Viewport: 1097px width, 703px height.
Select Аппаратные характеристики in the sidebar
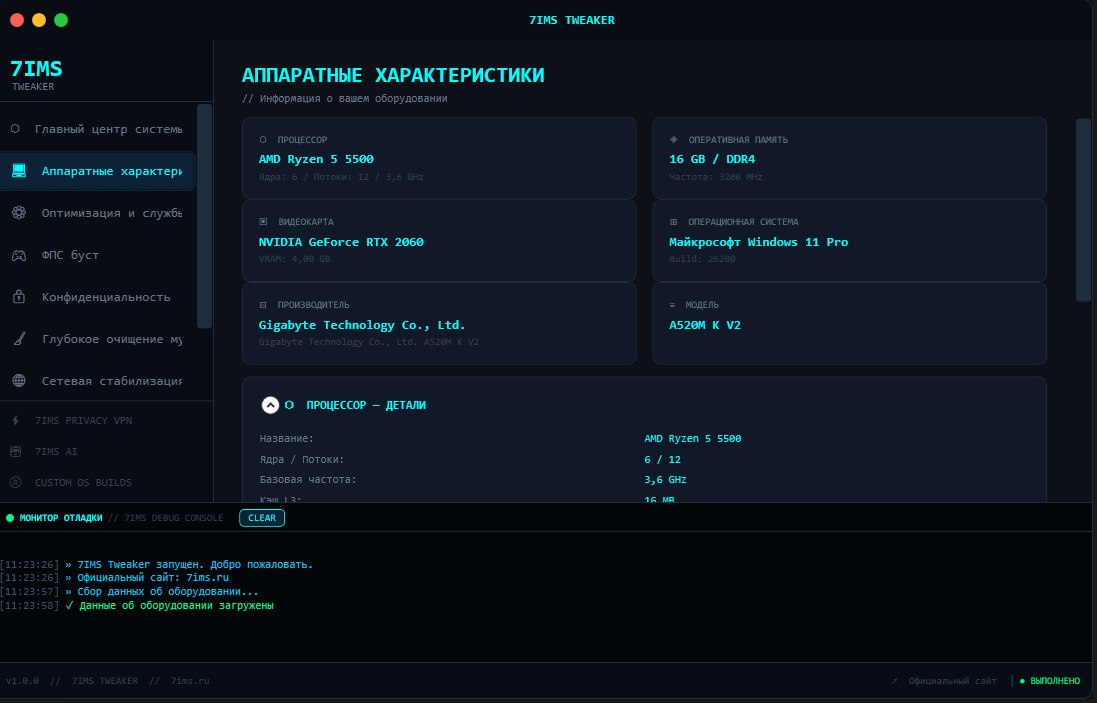coord(98,171)
